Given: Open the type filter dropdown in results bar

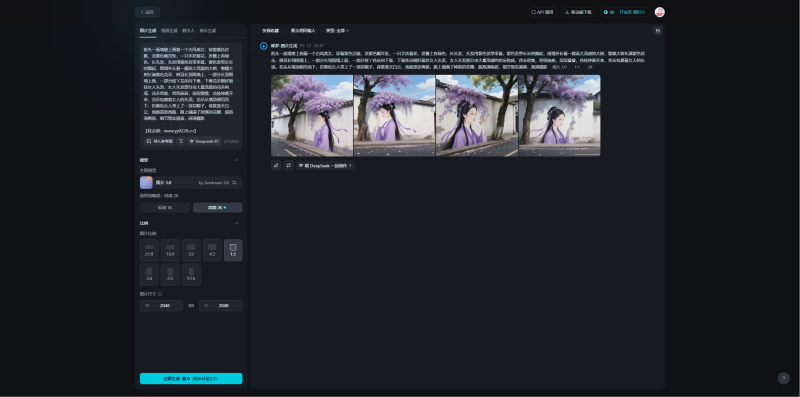Looking at the screenshot, I should coord(337,31).
